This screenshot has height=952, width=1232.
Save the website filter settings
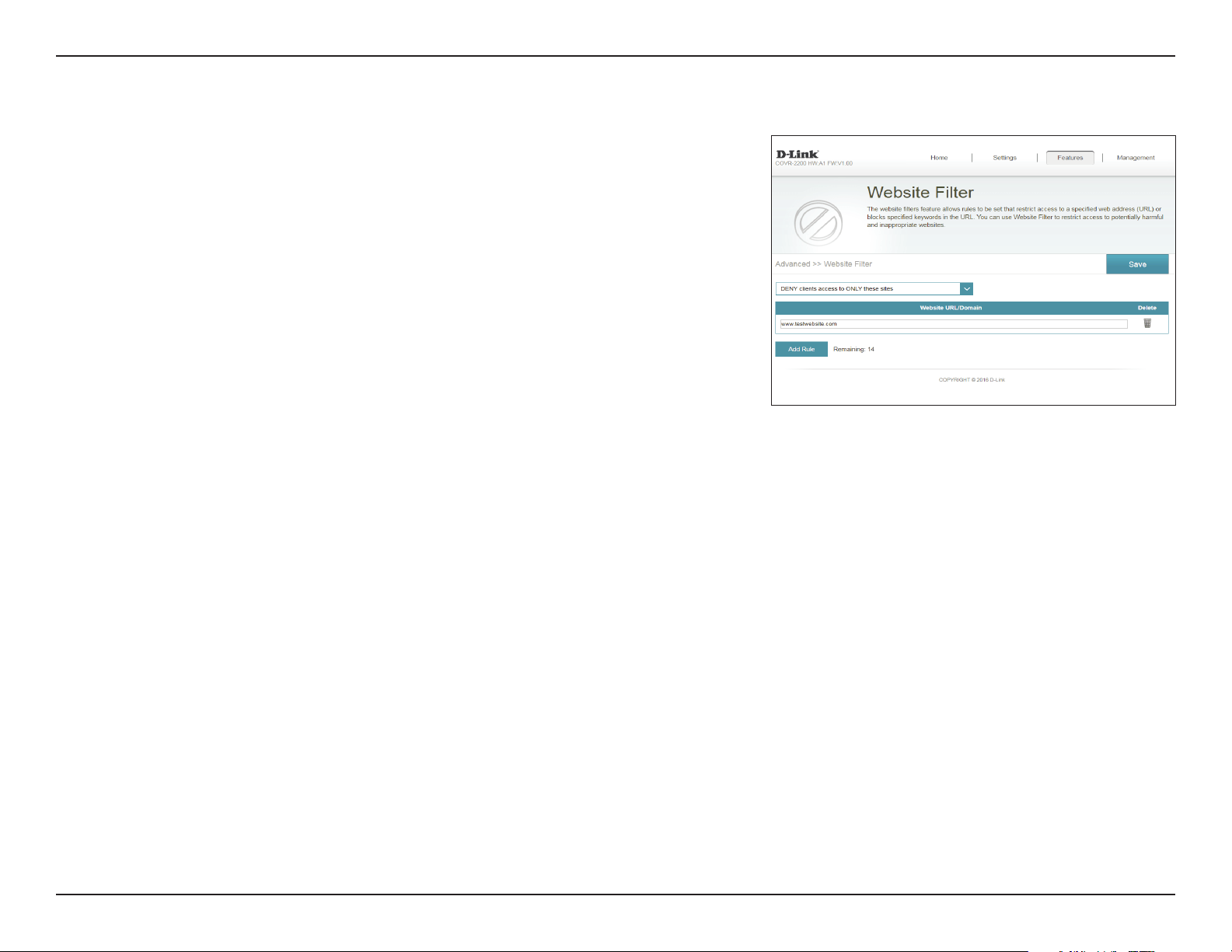1137,264
